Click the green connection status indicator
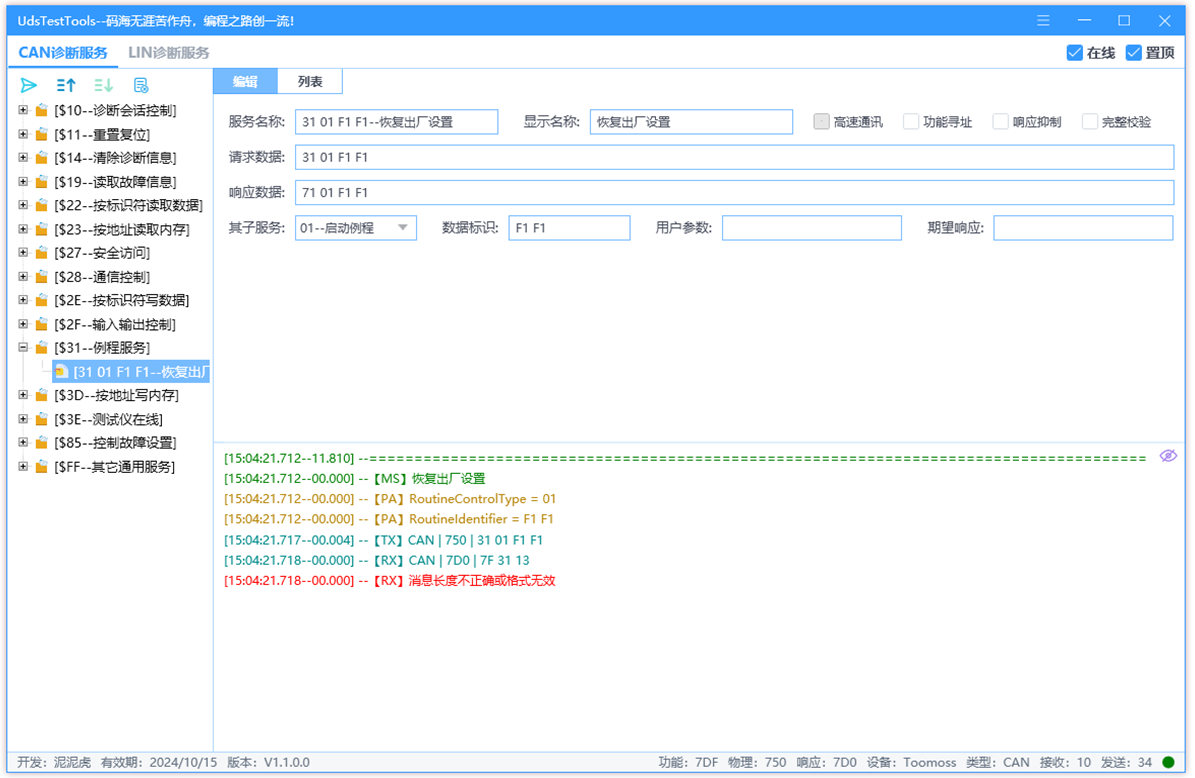This screenshot has height=778, width=1195. (x=1168, y=762)
